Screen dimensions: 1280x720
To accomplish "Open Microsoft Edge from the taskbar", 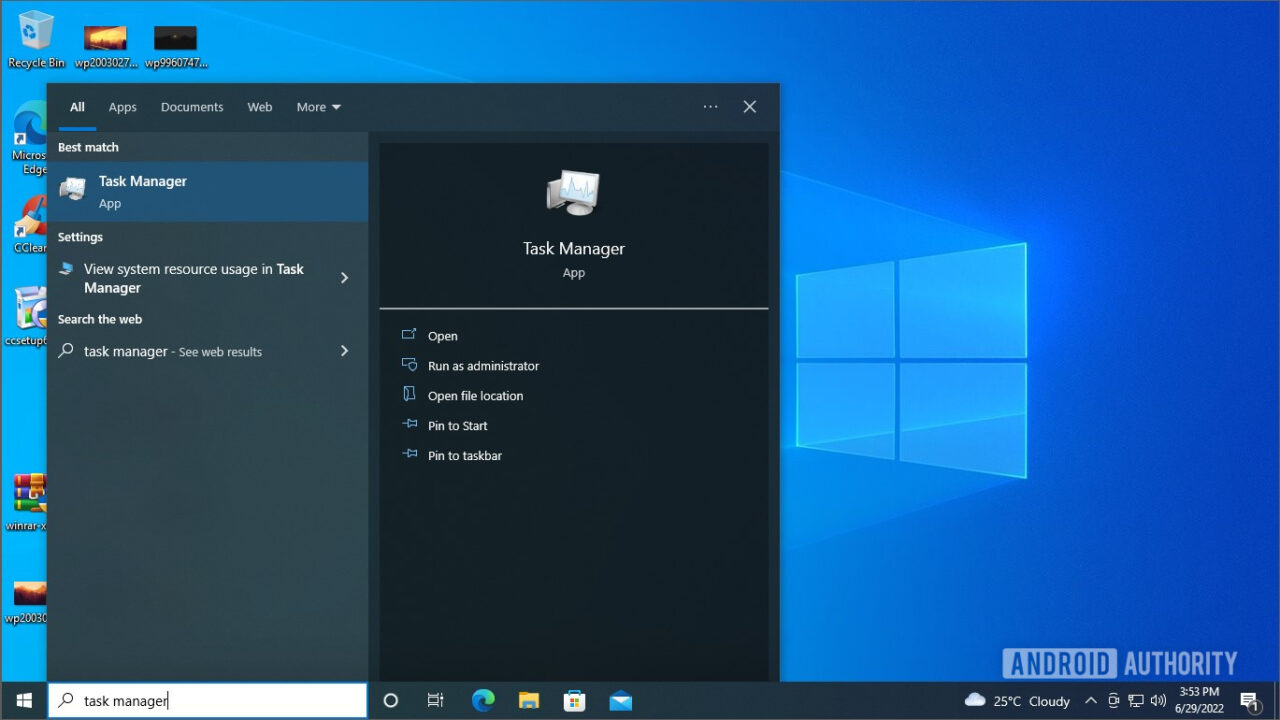I will click(x=483, y=700).
